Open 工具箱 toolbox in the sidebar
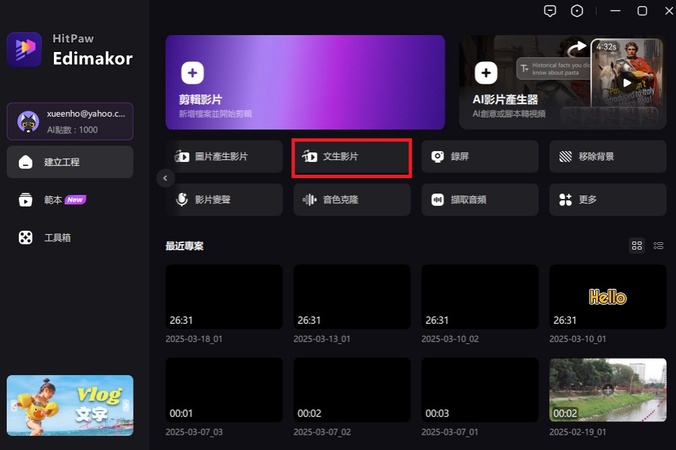676x450 pixels. click(70, 238)
